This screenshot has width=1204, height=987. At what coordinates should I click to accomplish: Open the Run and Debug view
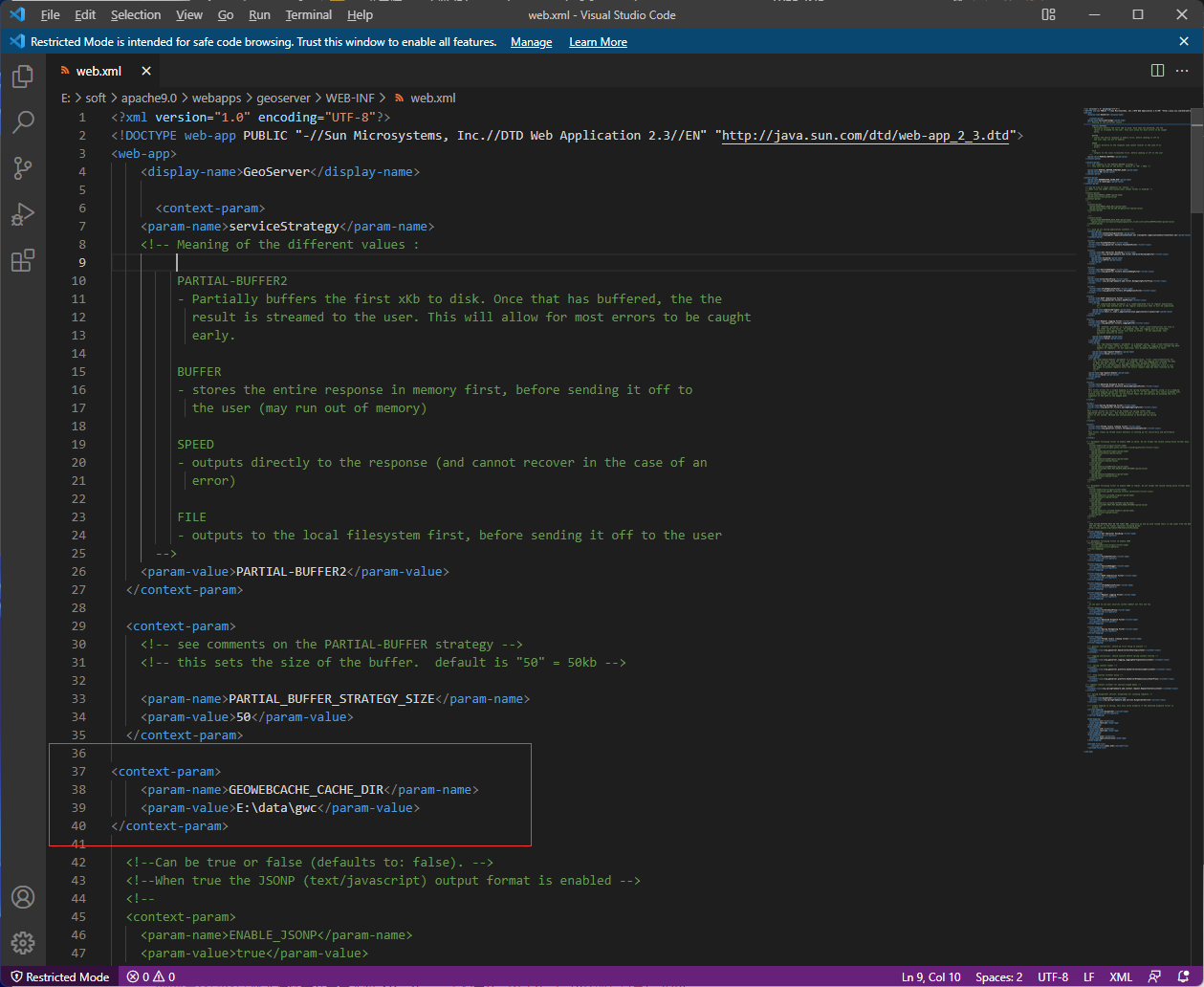pyautogui.click(x=23, y=214)
